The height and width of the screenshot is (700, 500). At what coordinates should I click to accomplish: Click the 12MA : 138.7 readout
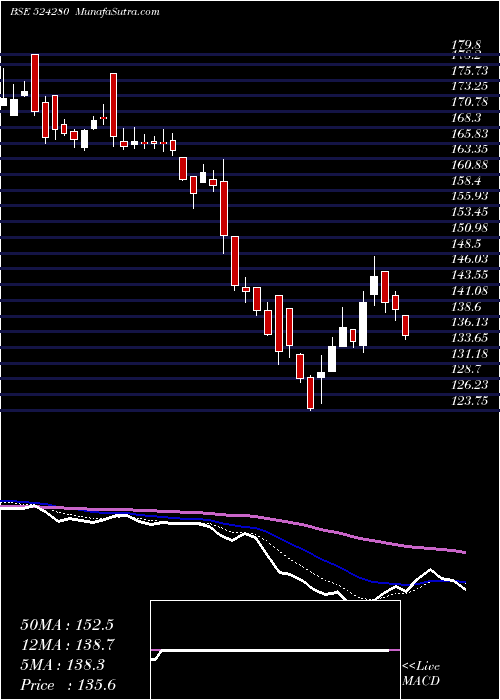tap(67, 645)
